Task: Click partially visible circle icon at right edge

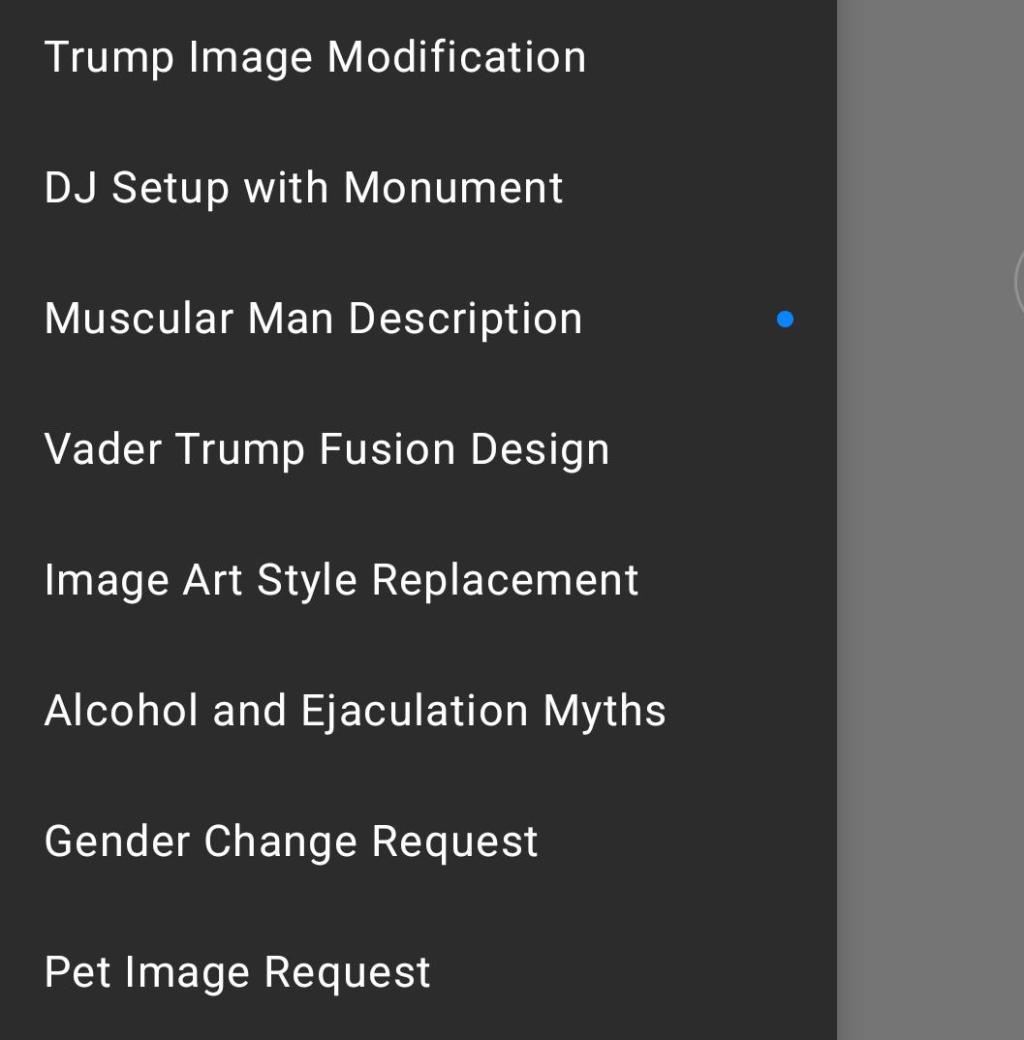Action: pos(1019,283)
